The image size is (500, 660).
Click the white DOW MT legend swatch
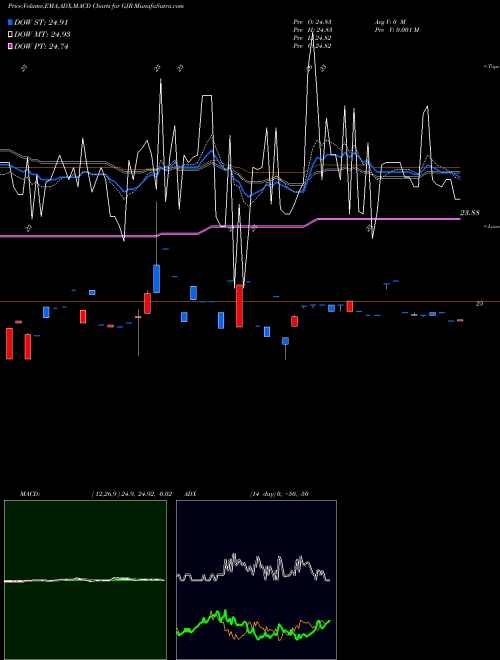pos(11,35)
